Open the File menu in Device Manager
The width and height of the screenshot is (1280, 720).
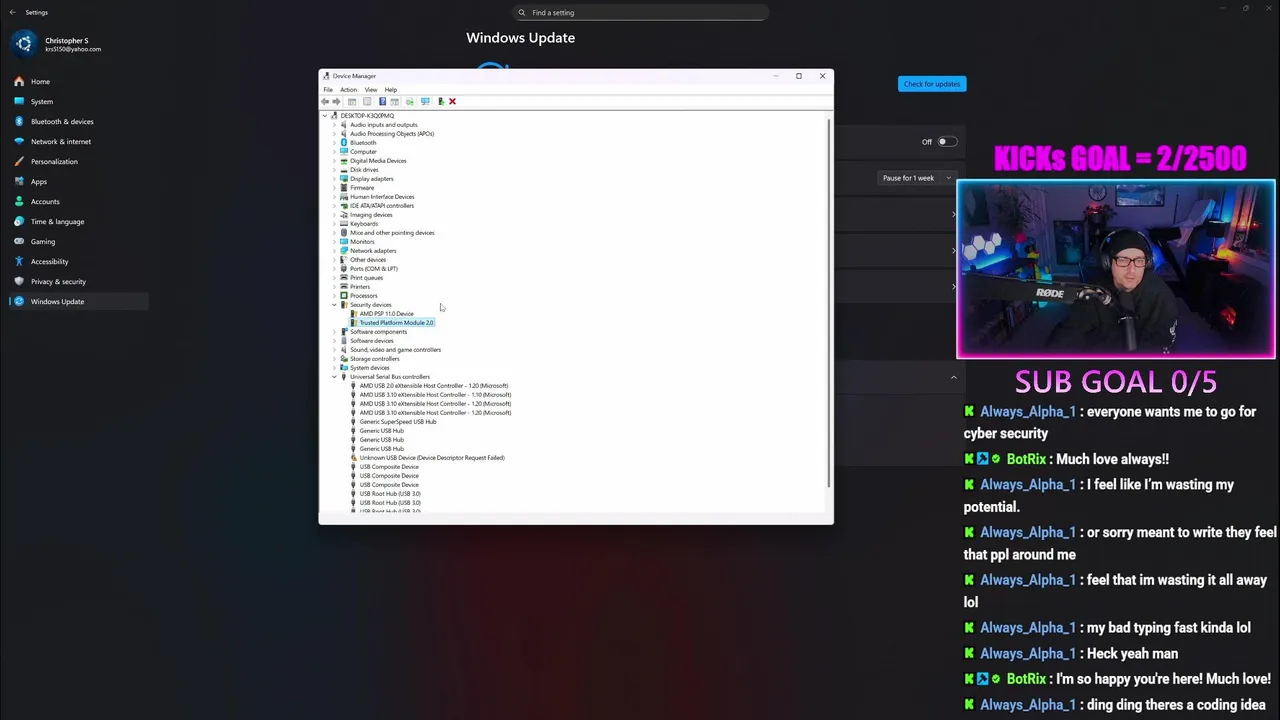328,90
